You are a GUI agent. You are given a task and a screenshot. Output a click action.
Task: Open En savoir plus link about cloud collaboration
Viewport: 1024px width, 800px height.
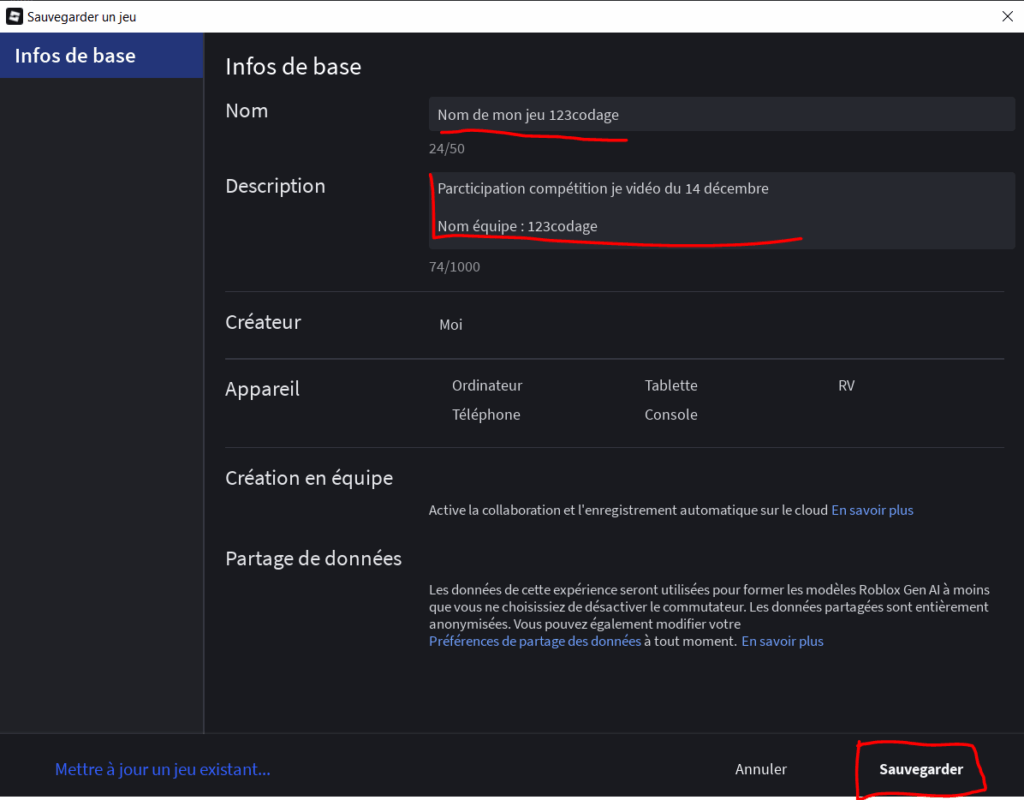[872, 510]
